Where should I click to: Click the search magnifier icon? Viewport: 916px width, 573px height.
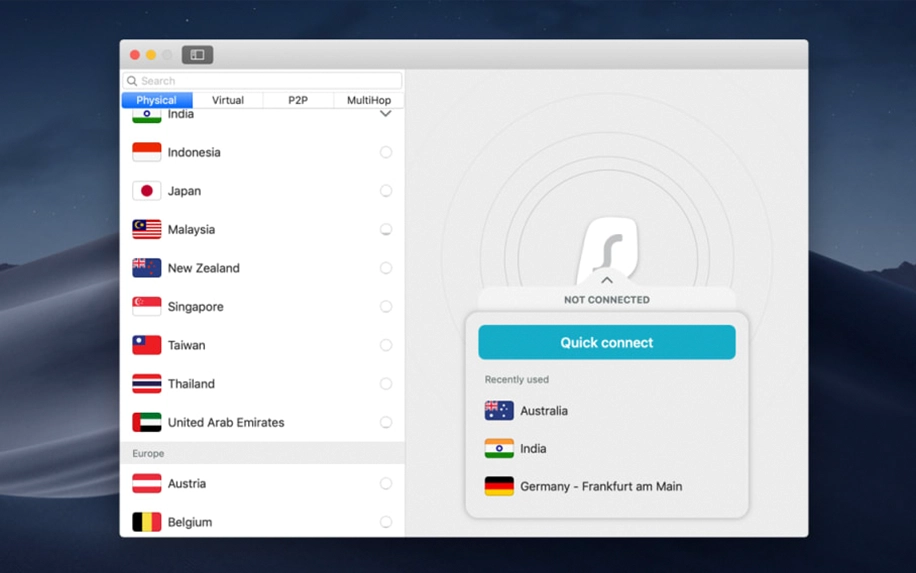coord(132,81)
